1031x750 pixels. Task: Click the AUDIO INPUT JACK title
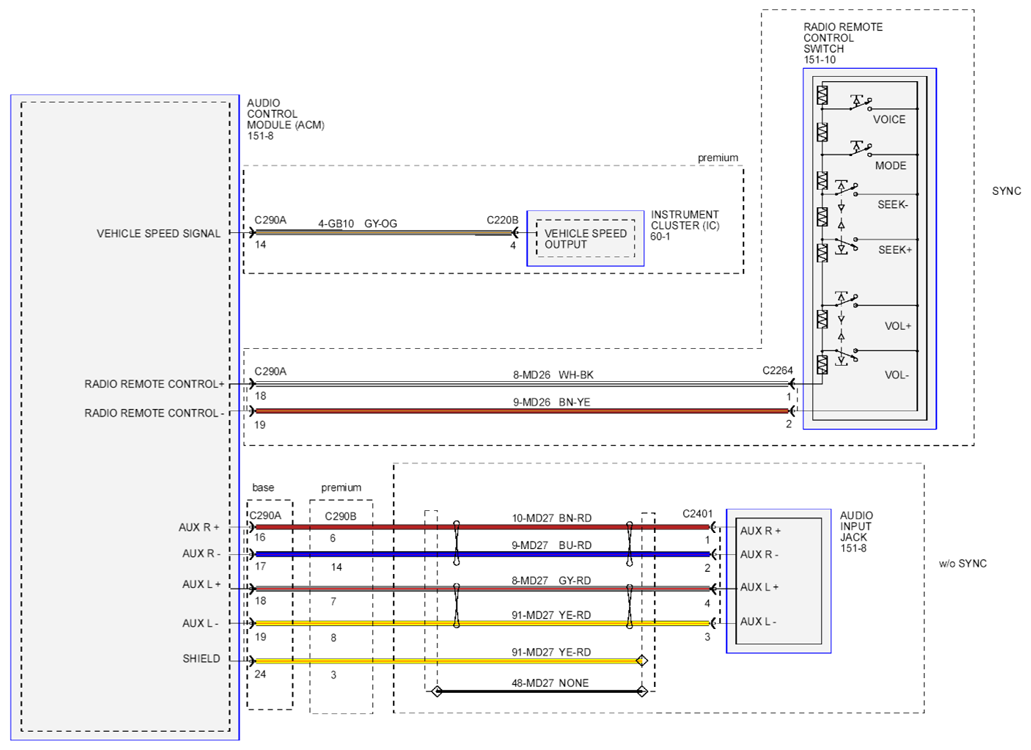[856, 527]
